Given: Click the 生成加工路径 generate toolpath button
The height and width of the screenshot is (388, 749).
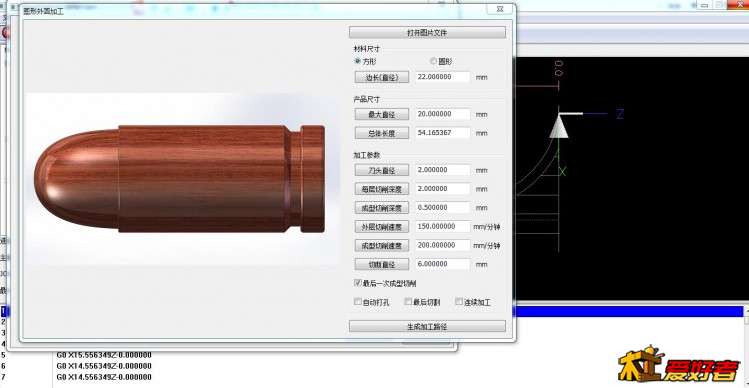Looking at the screenshot, I should coord(427,326).
